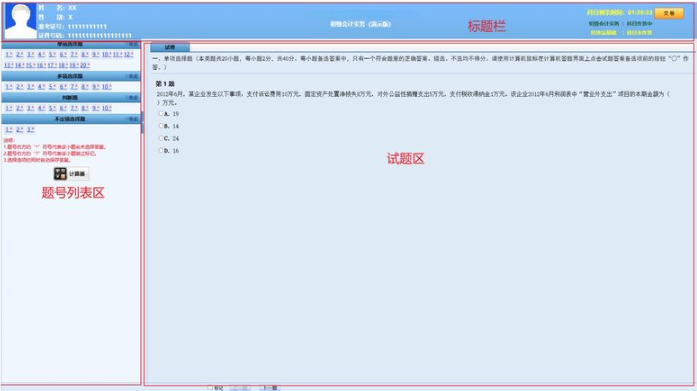This screenshot has width=697, height=391.
Task: Click the 初级会计实务 (演示版) exam title
Action: tap(360, 24)
